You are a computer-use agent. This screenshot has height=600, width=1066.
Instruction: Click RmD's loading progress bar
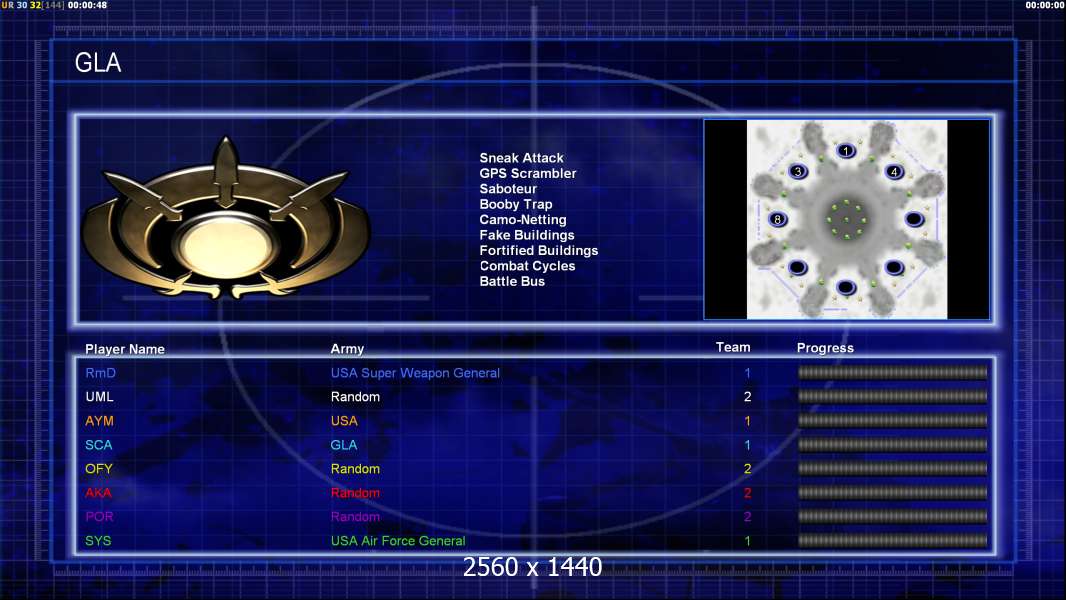tap(893, 372)
